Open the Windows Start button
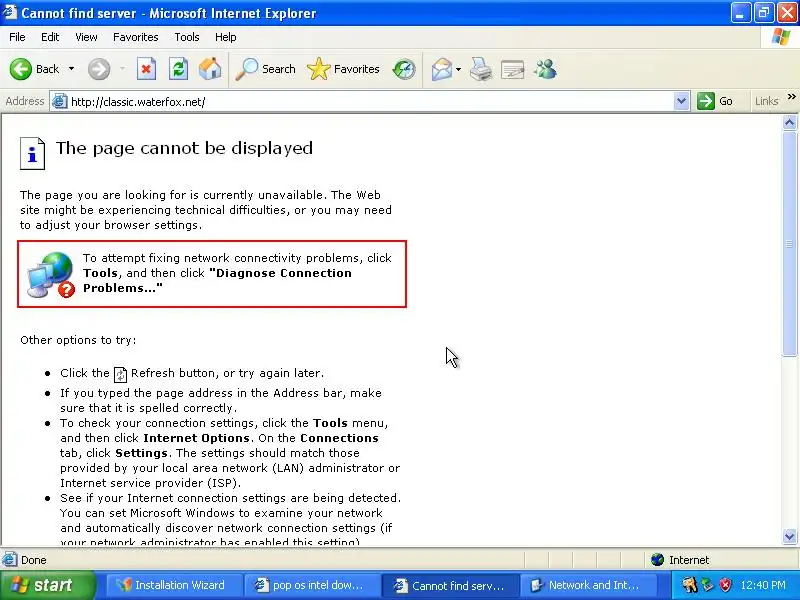Viewport: 800px width, 600px height. click(x=47, y=585)
